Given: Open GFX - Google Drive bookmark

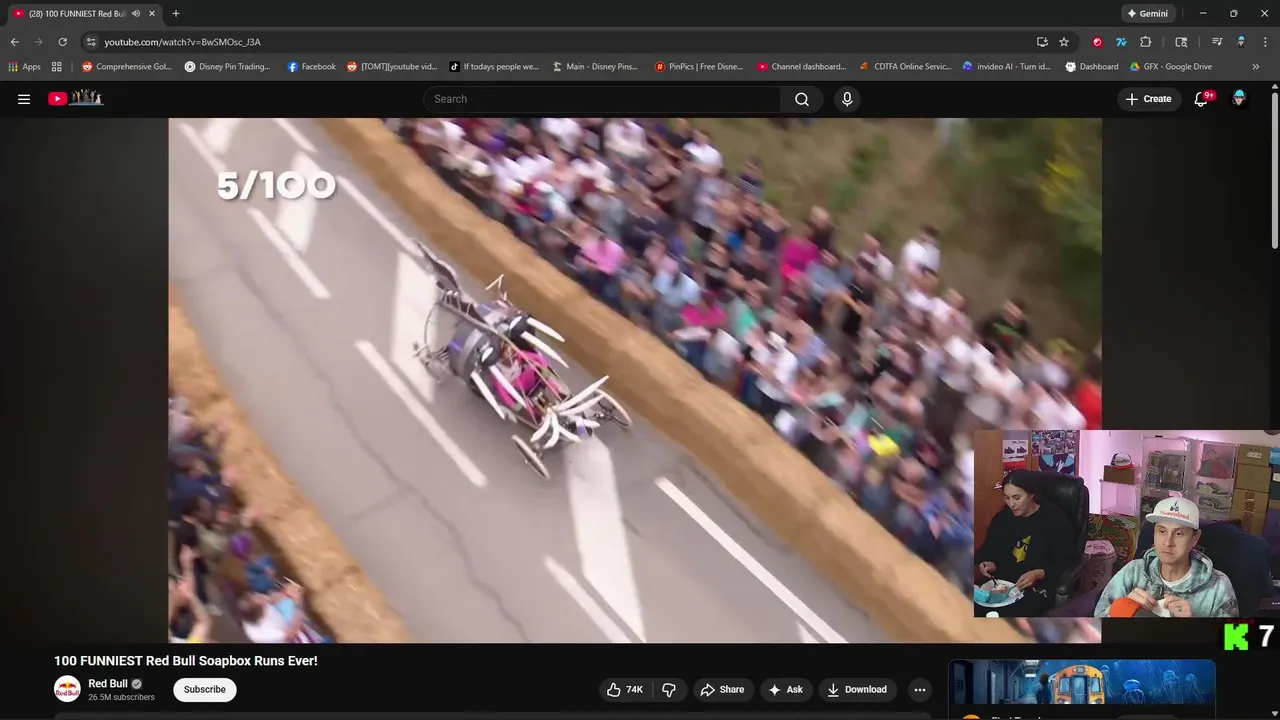Looking at the screenshot, I should coord(1171,67).
